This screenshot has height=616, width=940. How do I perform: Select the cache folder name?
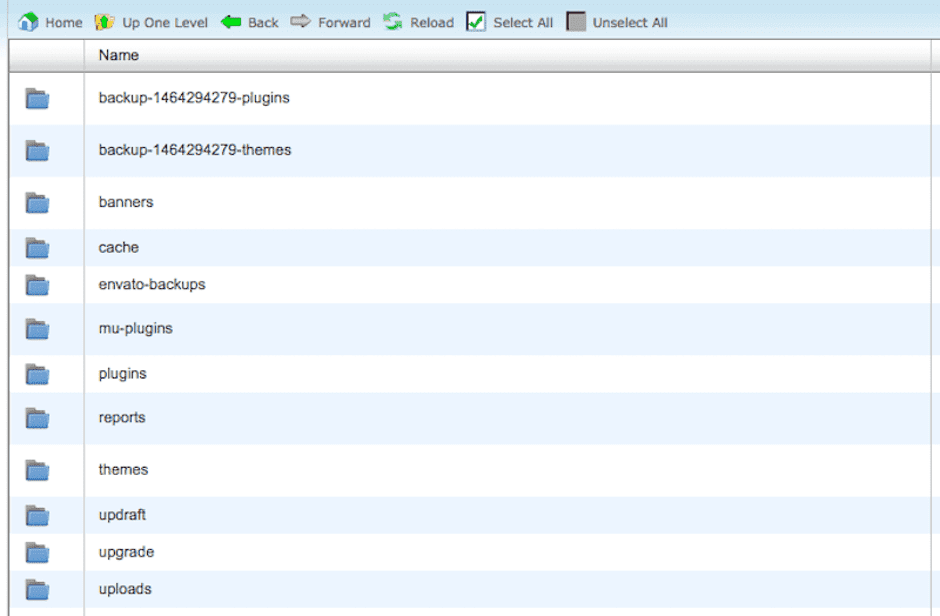point(119,247)
